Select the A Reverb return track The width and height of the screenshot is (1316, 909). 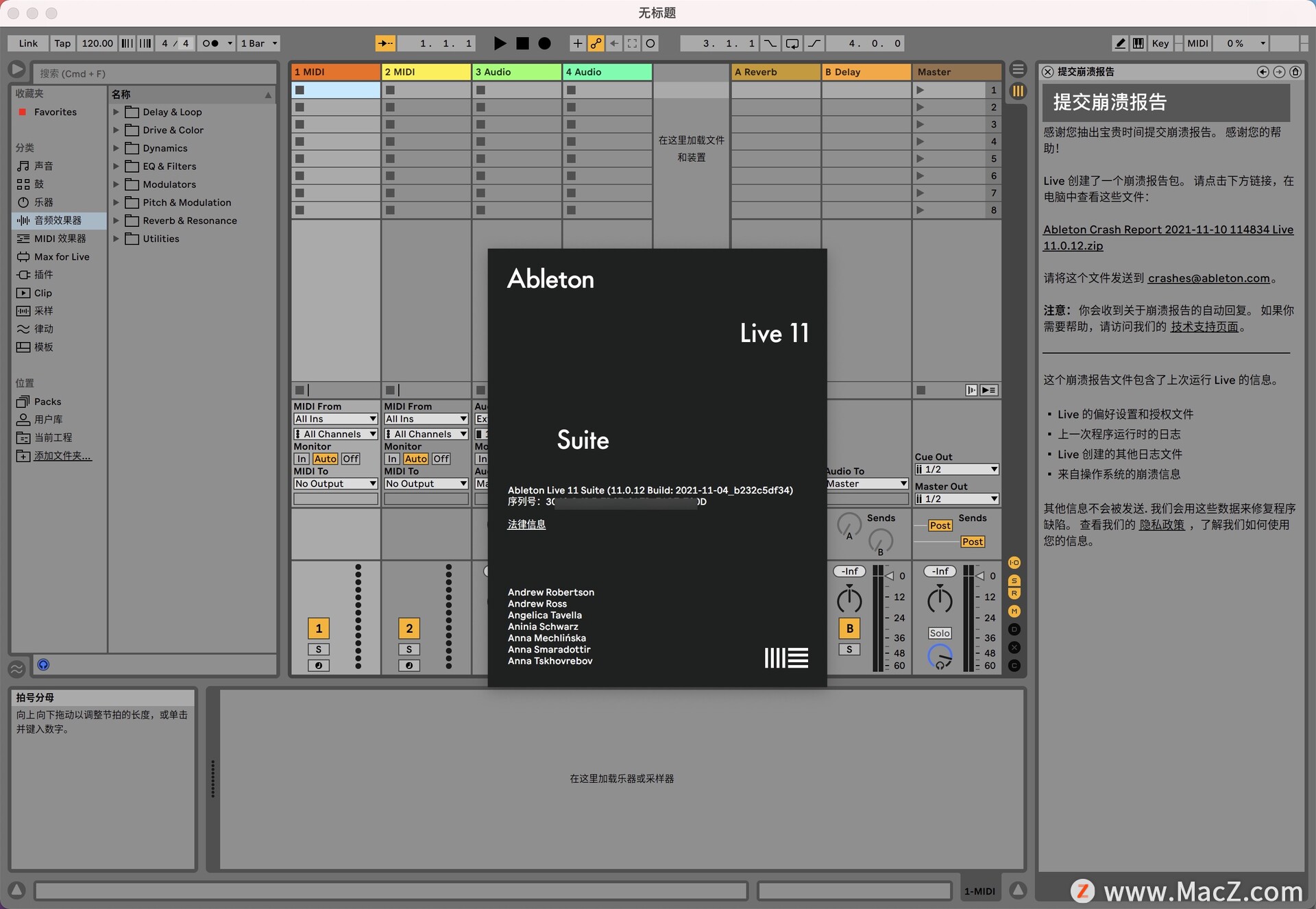click(x=776, y=72)
